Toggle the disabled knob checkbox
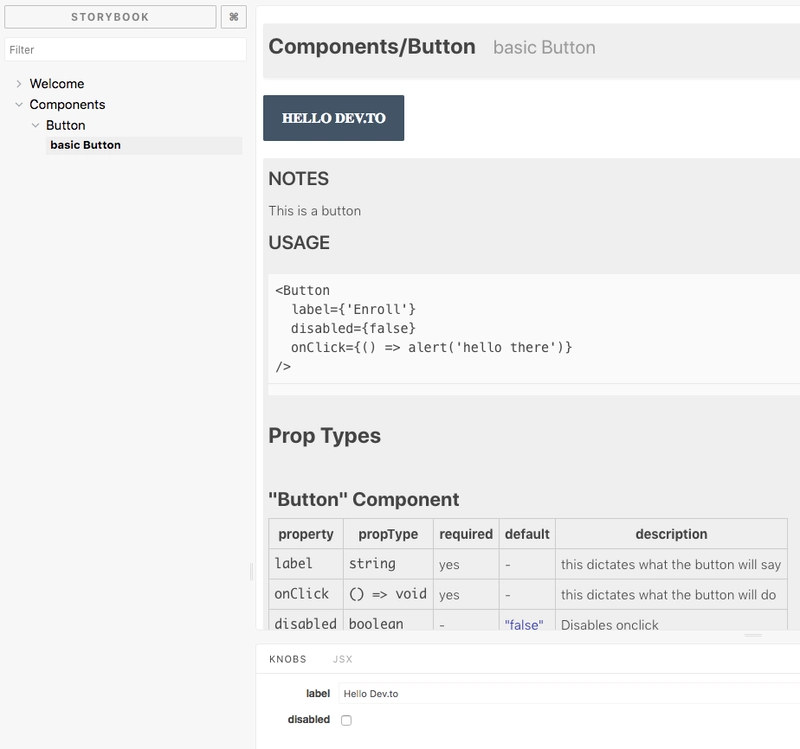 click(x=346, y=720)
